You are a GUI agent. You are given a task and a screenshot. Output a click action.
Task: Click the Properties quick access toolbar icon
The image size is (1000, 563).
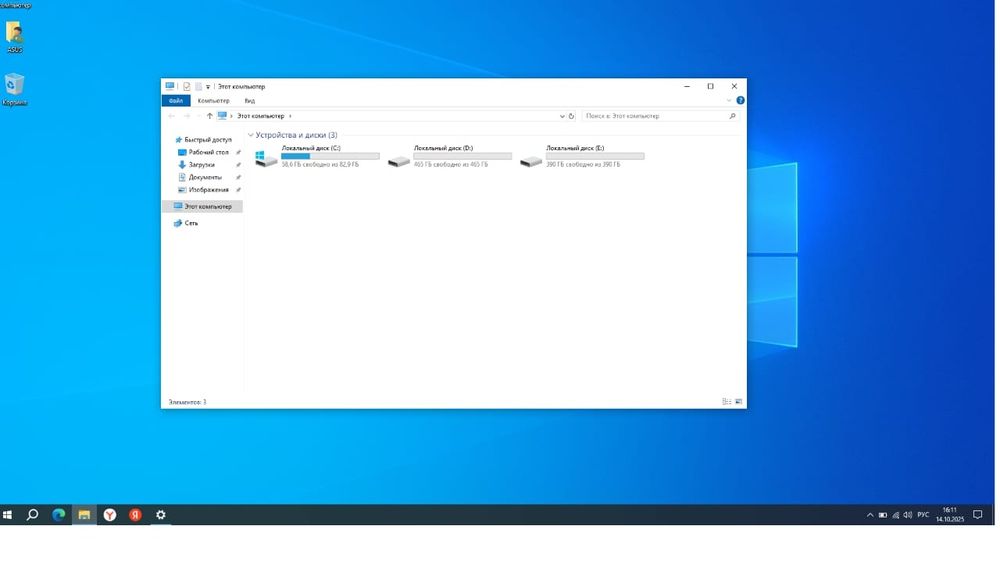[x=186, y=87]
